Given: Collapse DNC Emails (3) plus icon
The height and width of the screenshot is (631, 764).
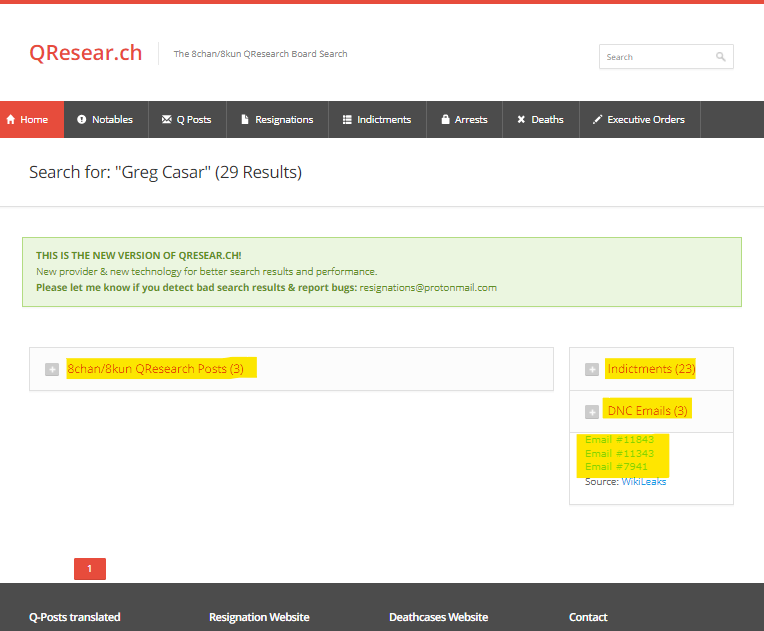Looking at the screenshot, I should coord(592,412).
